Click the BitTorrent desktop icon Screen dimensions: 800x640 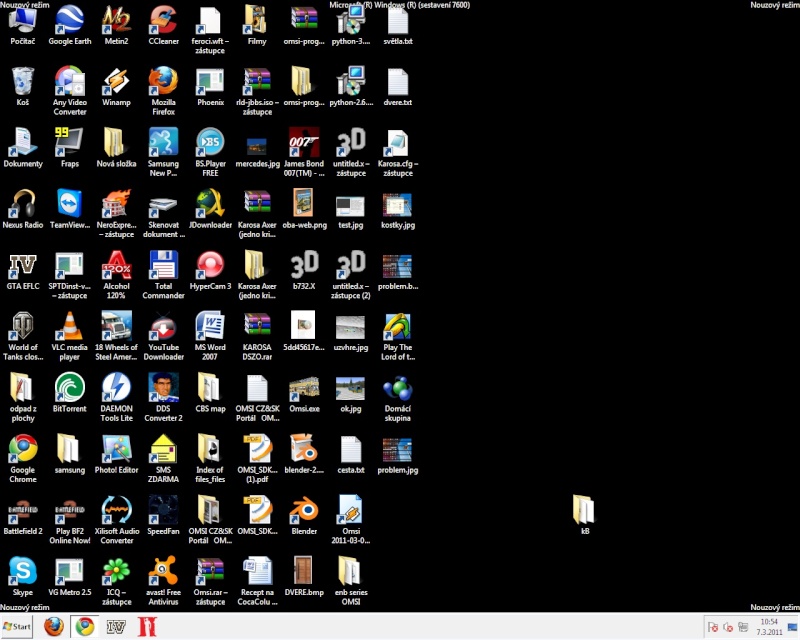[x=70, y=393]
